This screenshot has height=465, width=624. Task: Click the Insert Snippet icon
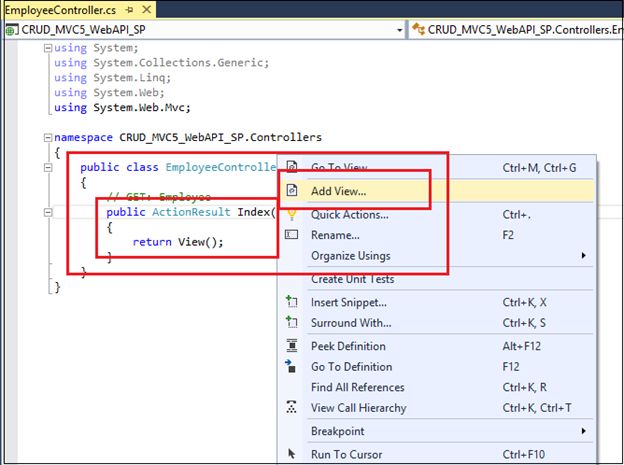click(x=292, y=302)
